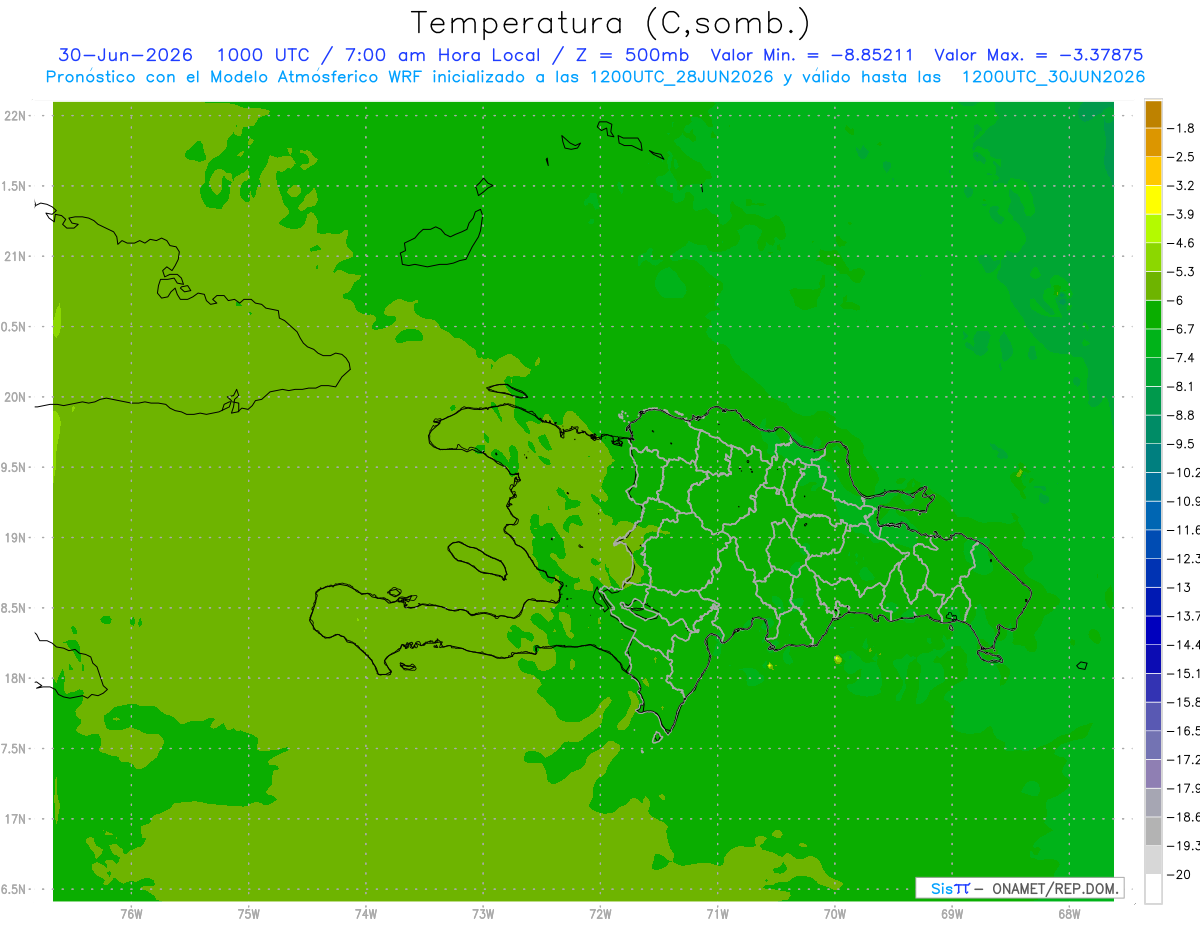Click the -16.5 colorbar label
Screen dimensions: 1200x927
1183,730
